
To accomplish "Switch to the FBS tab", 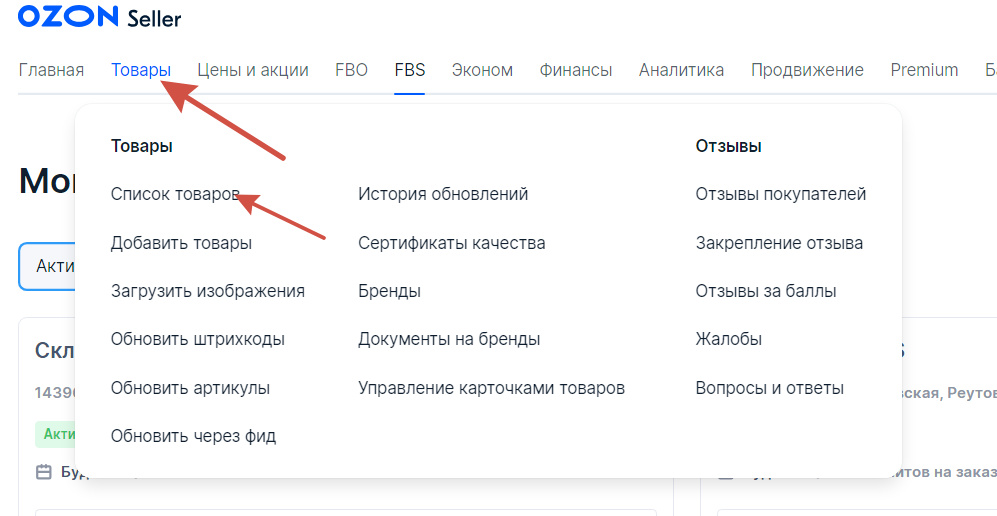I will (x=409, y=70).
